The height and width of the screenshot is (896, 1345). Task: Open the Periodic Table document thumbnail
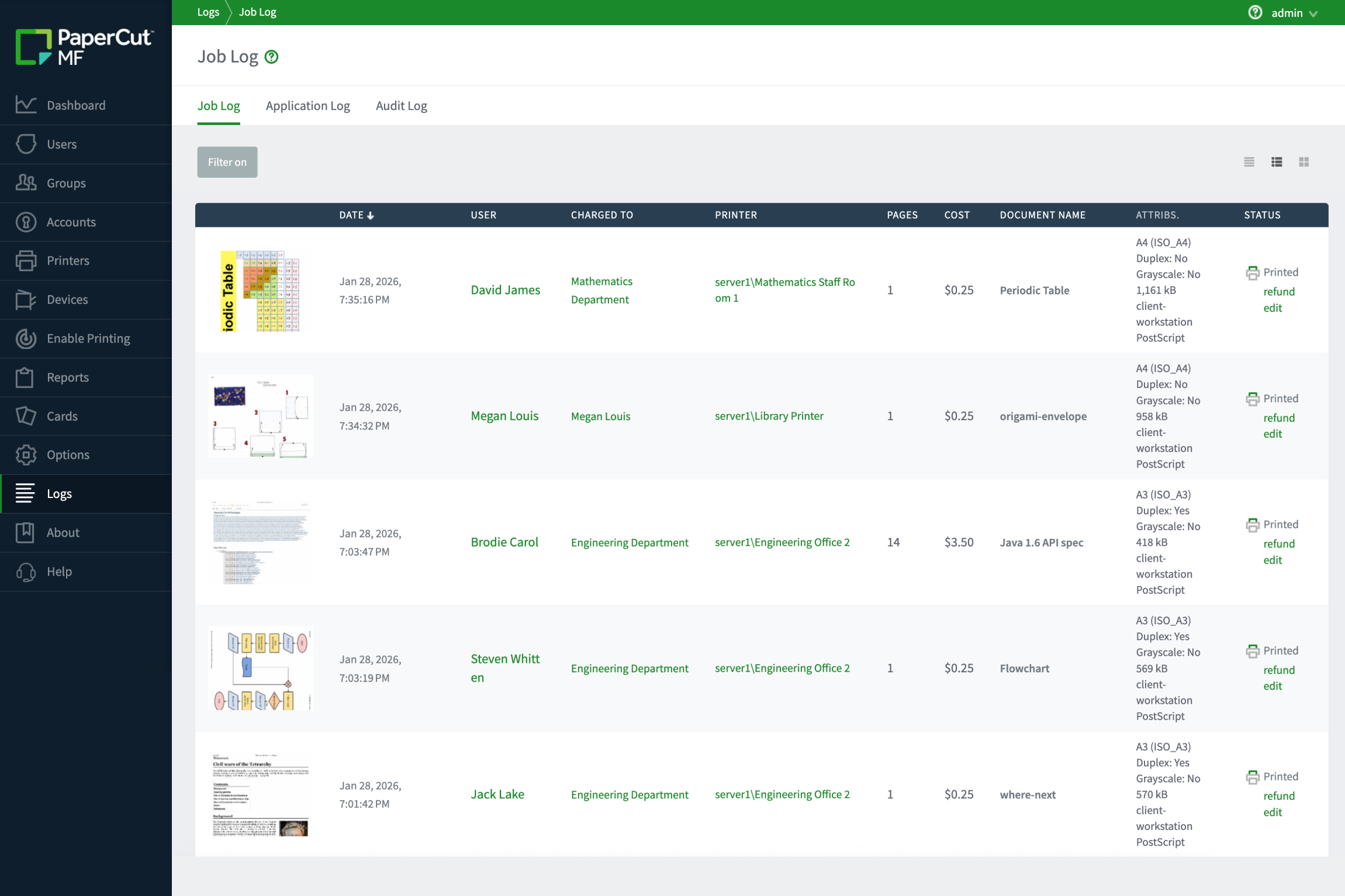261,290
